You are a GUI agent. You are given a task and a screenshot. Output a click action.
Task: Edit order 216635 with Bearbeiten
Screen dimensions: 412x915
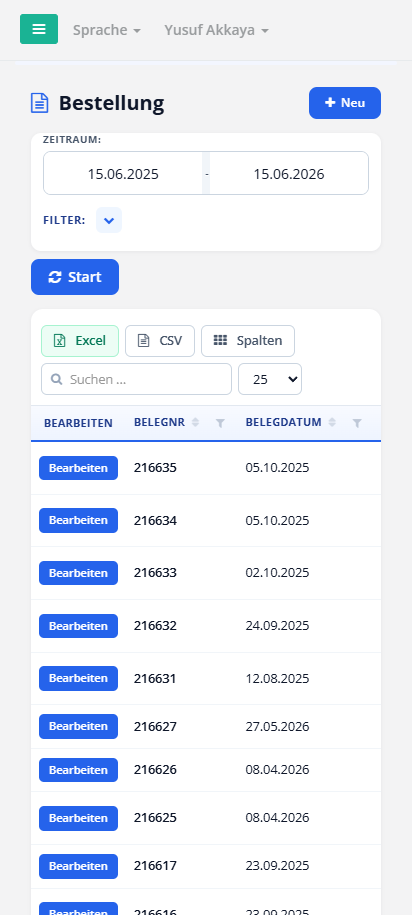[x=78, y=468]
